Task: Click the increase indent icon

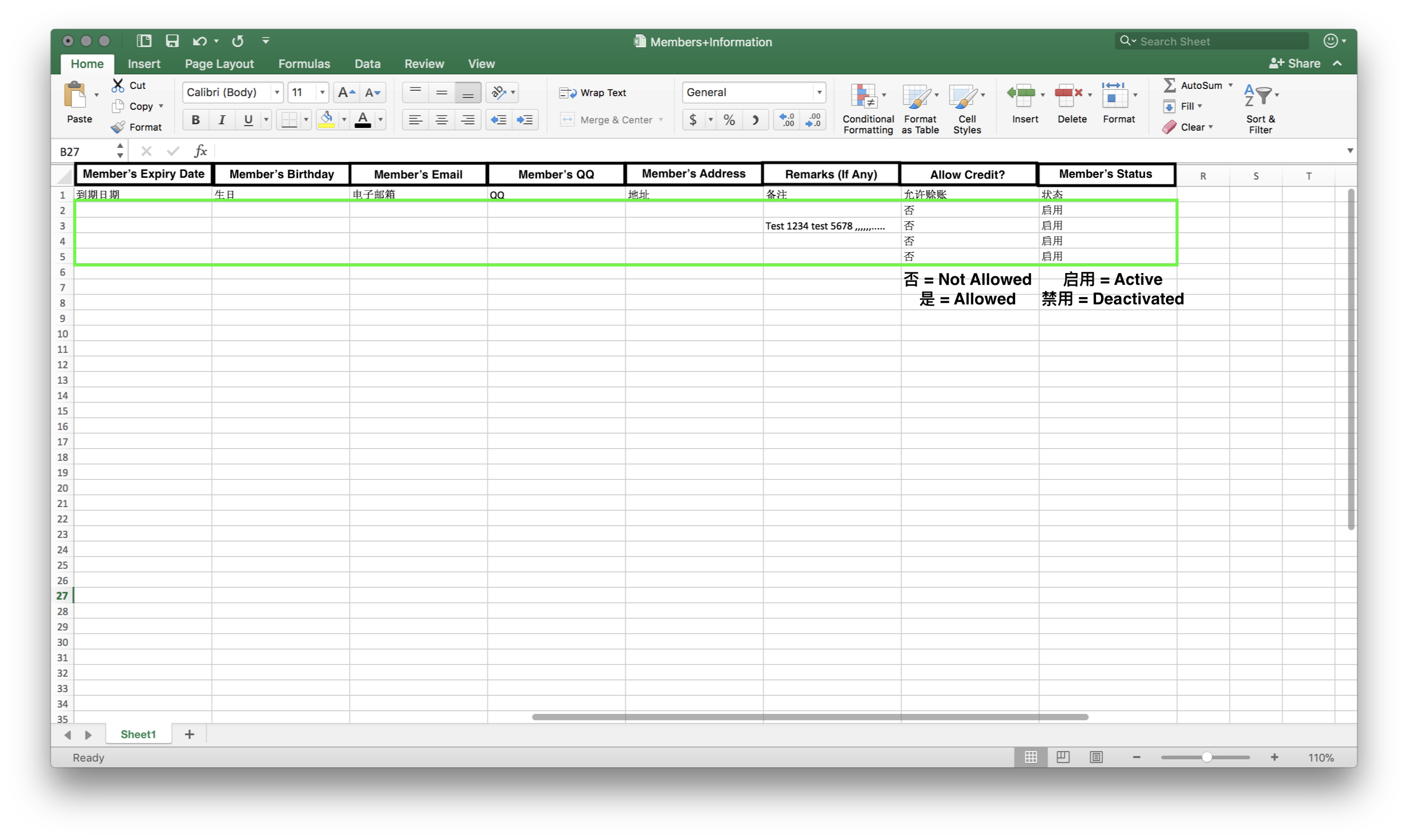Action: point(525,120)
